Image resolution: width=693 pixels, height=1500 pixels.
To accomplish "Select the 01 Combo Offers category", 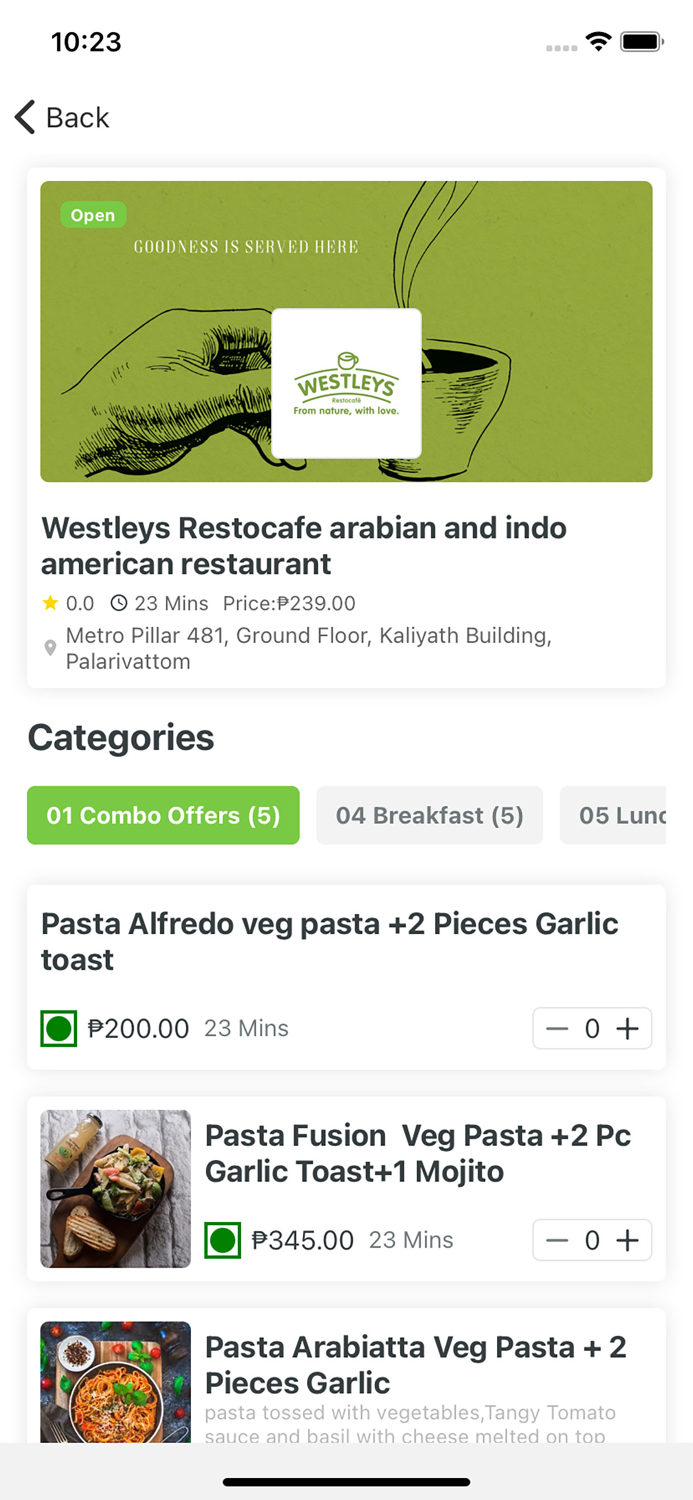I will (163, 815).
